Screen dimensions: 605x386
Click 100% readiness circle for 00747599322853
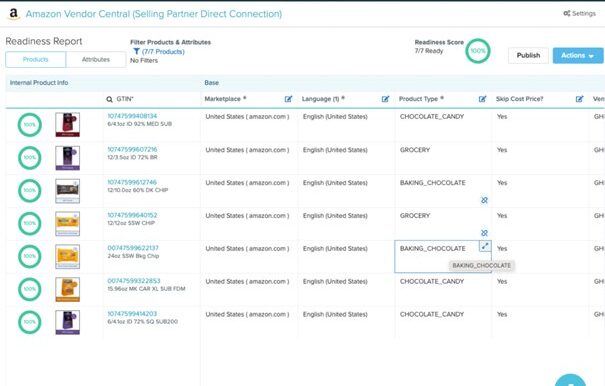click(30, 289)
